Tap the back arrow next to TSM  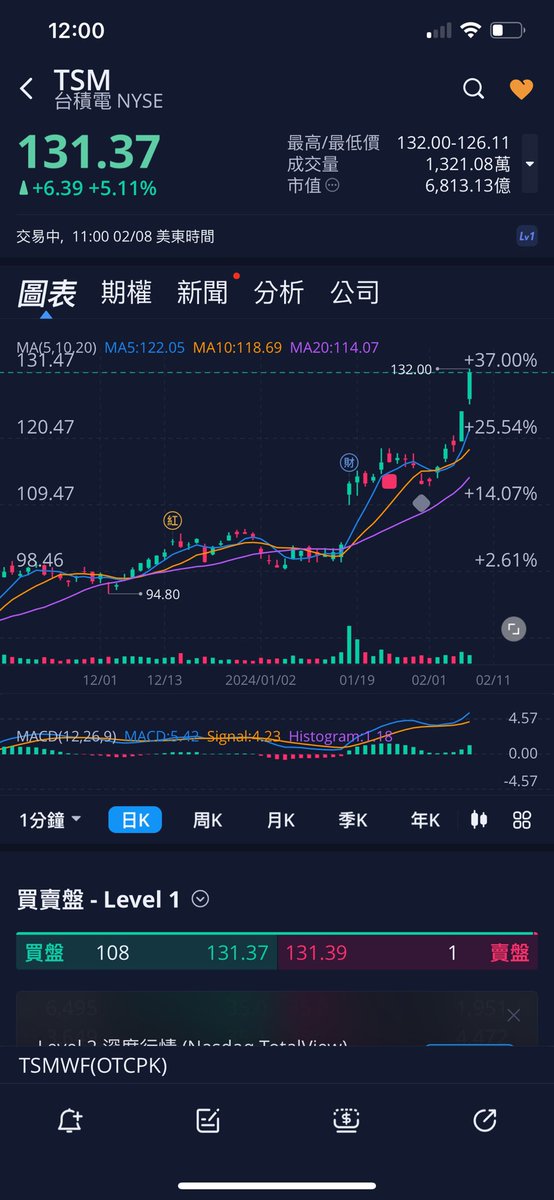pyautogui.click(x=27, y=89)
